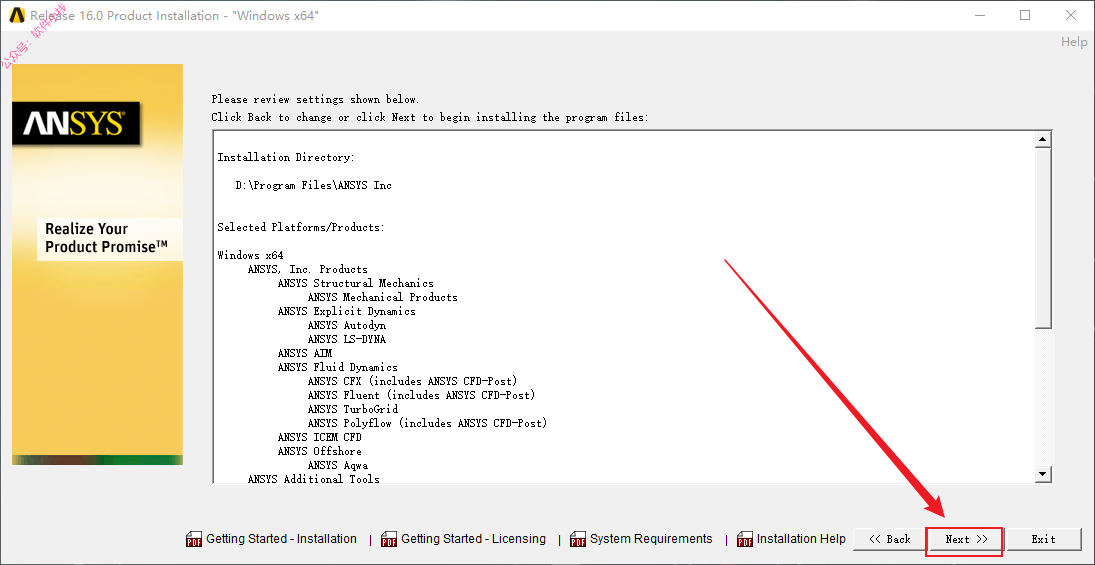This screenshot has width=1095, height=565.
Task: Click 'ANSYS LS-DYNA' line
Action: click(346, 339)
